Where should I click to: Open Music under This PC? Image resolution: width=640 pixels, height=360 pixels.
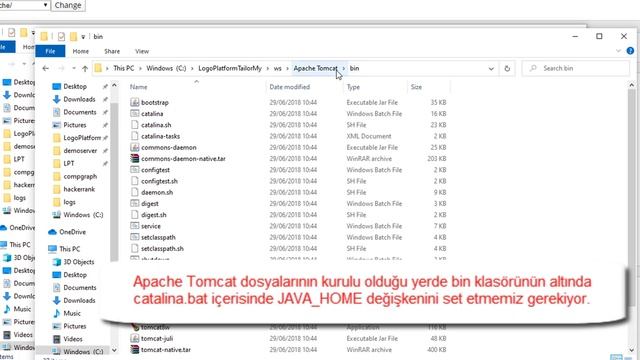[x=72, y=313]
